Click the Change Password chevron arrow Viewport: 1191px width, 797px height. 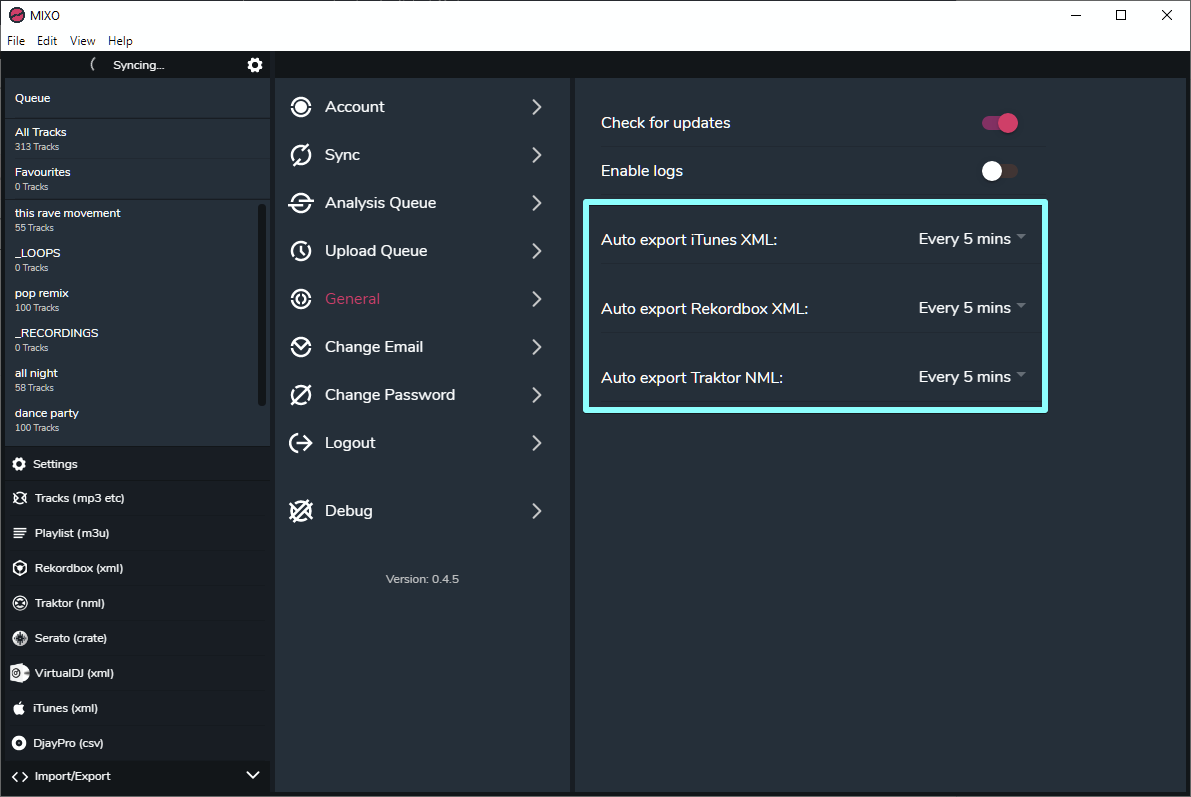537,395
